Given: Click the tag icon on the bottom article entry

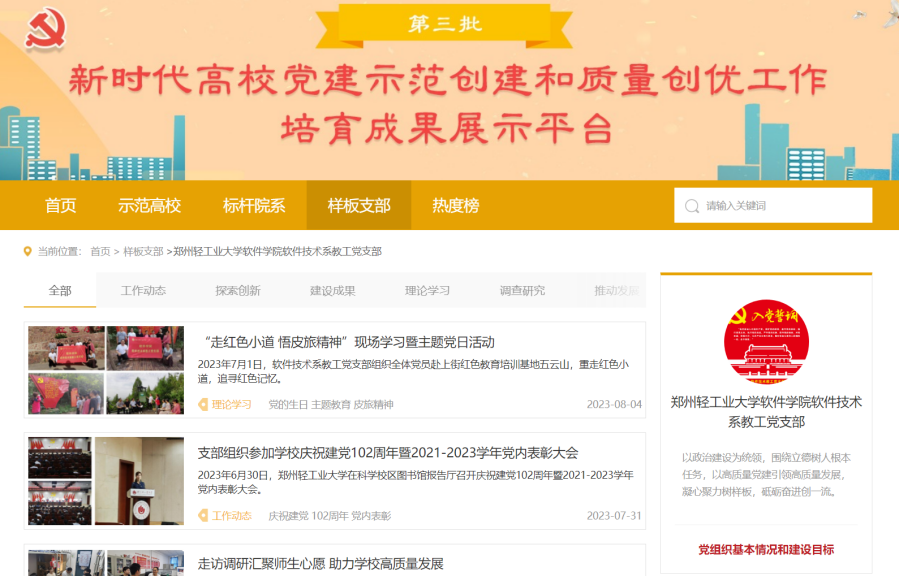Looking at the screenshot, I should [x=201, y=573].
